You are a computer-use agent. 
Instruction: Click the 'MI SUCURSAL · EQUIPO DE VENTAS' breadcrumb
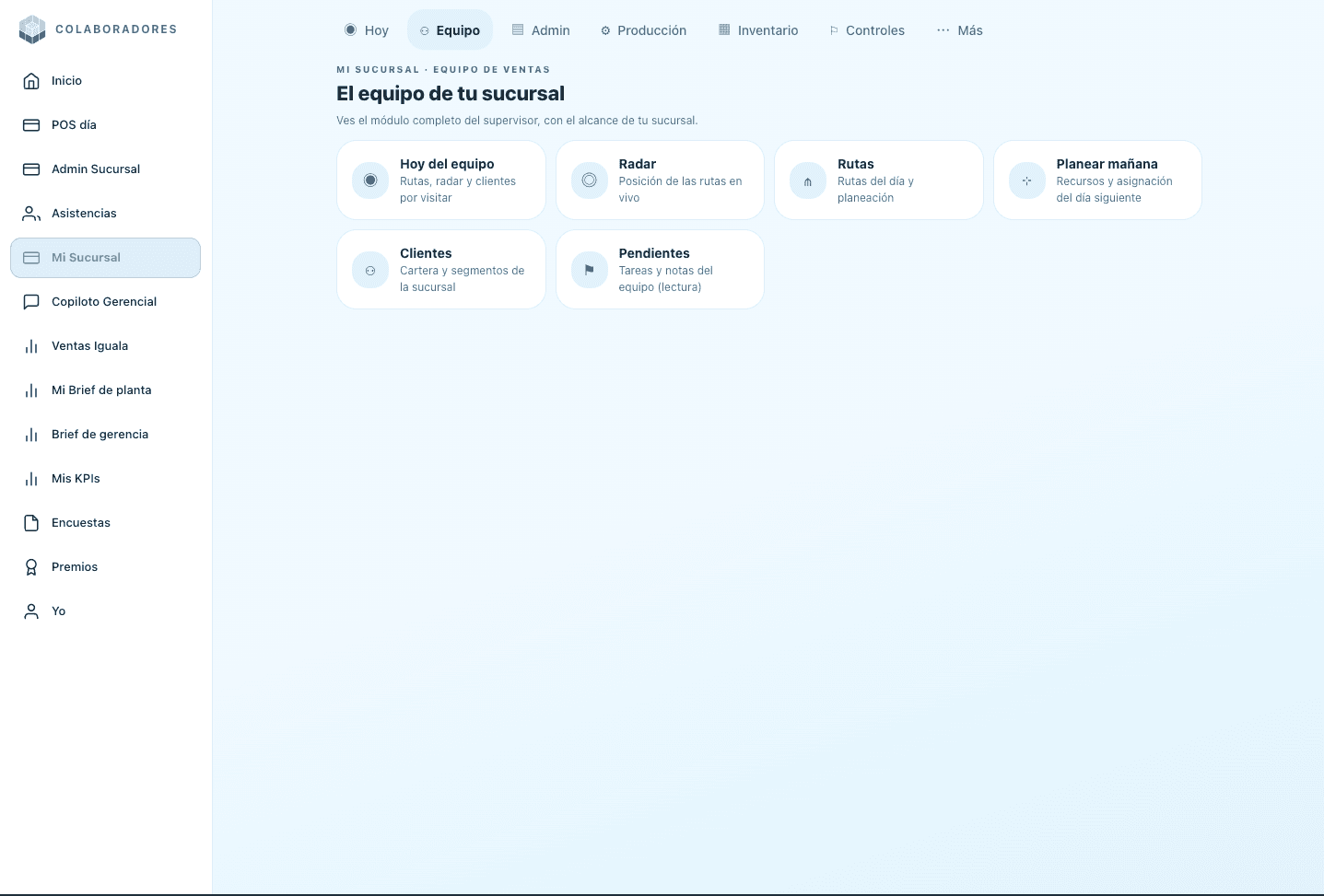(443, 70)
